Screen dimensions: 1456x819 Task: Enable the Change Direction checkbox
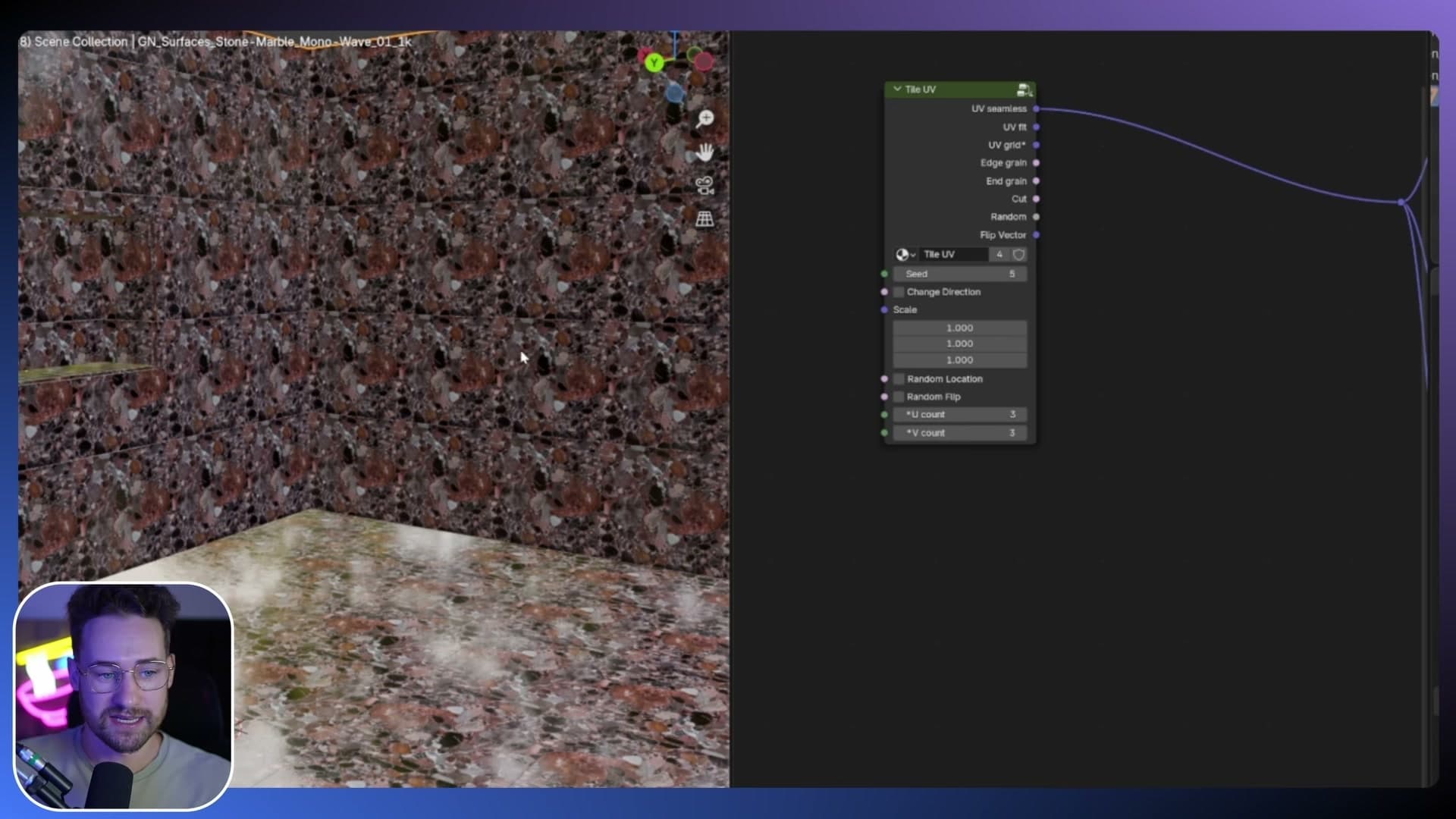(x=899, y=292)
